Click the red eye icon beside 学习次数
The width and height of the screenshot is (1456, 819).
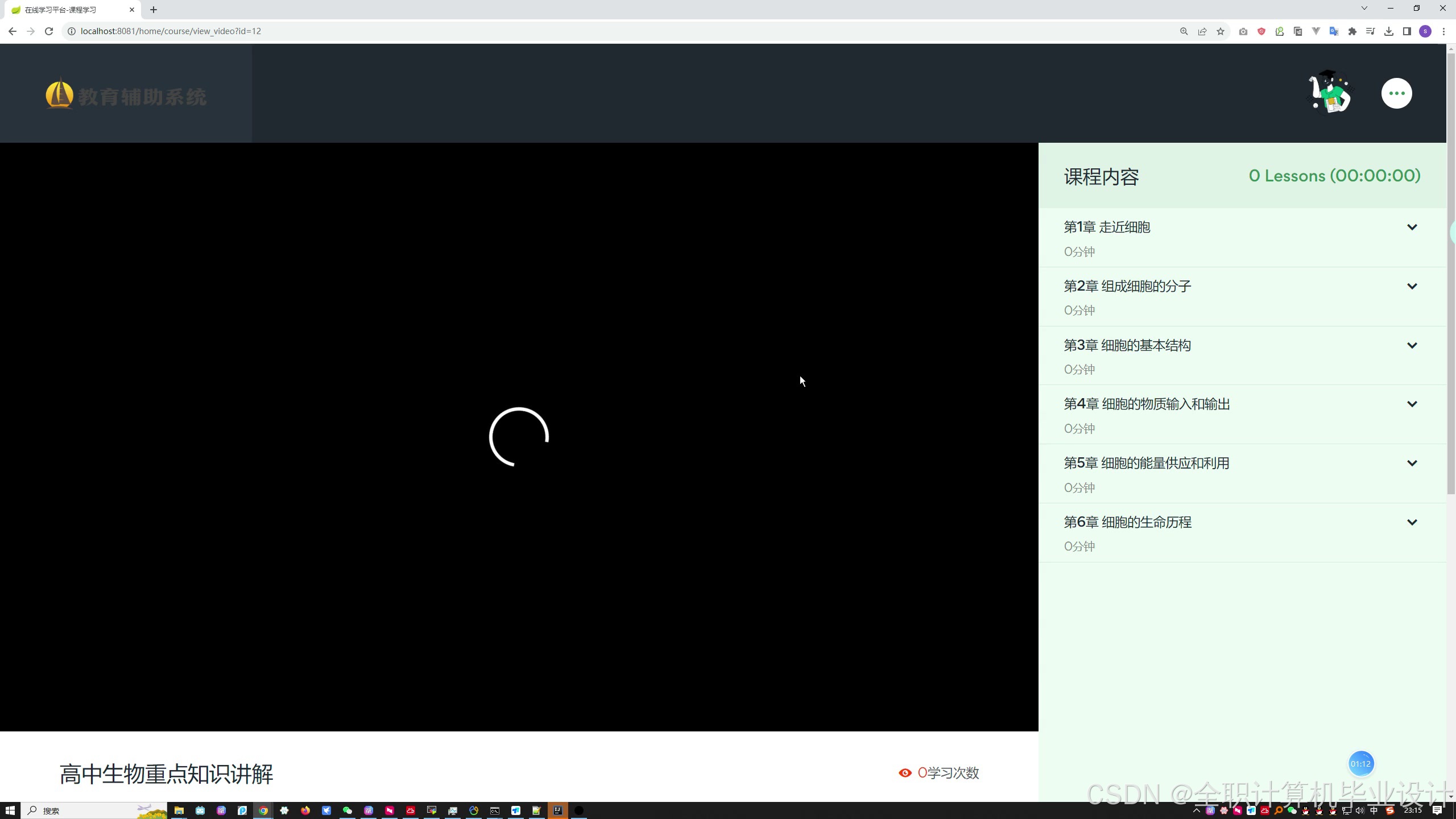click(905, 773)
